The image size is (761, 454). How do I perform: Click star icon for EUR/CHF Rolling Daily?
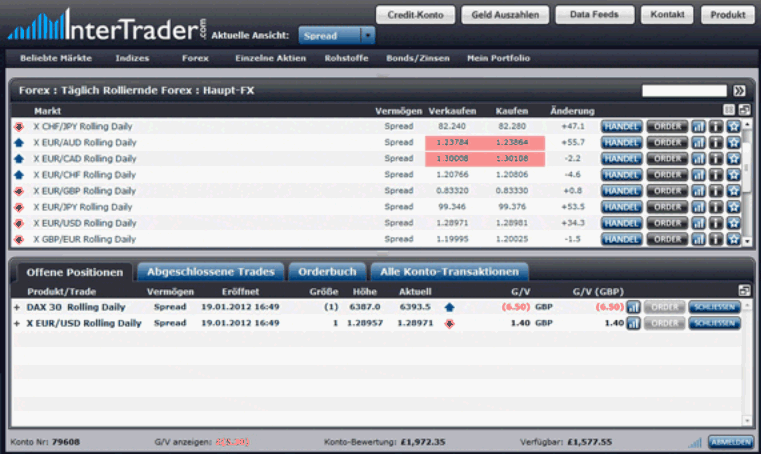[733, 175]
